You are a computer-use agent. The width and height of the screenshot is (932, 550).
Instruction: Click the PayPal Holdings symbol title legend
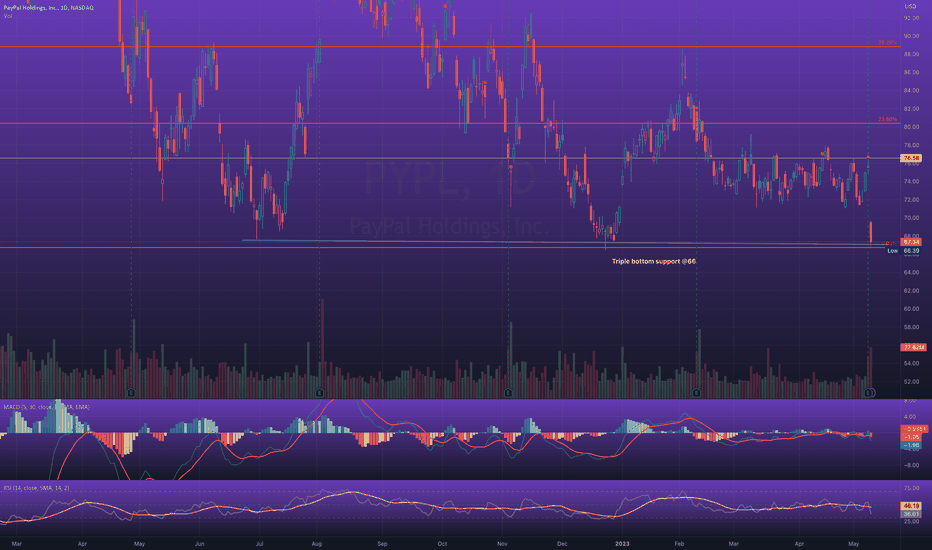point(48,8)
